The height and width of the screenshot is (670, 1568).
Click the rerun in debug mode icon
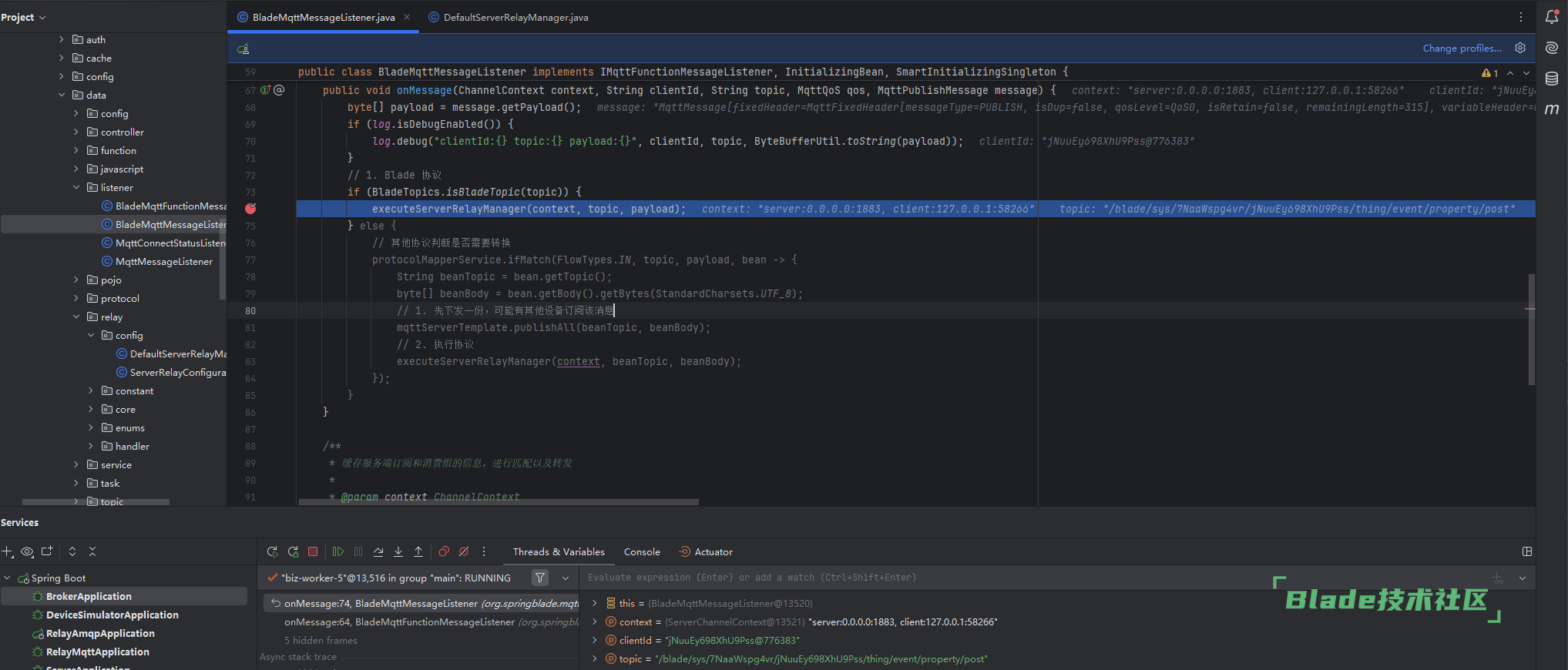(x=293, y=551)
